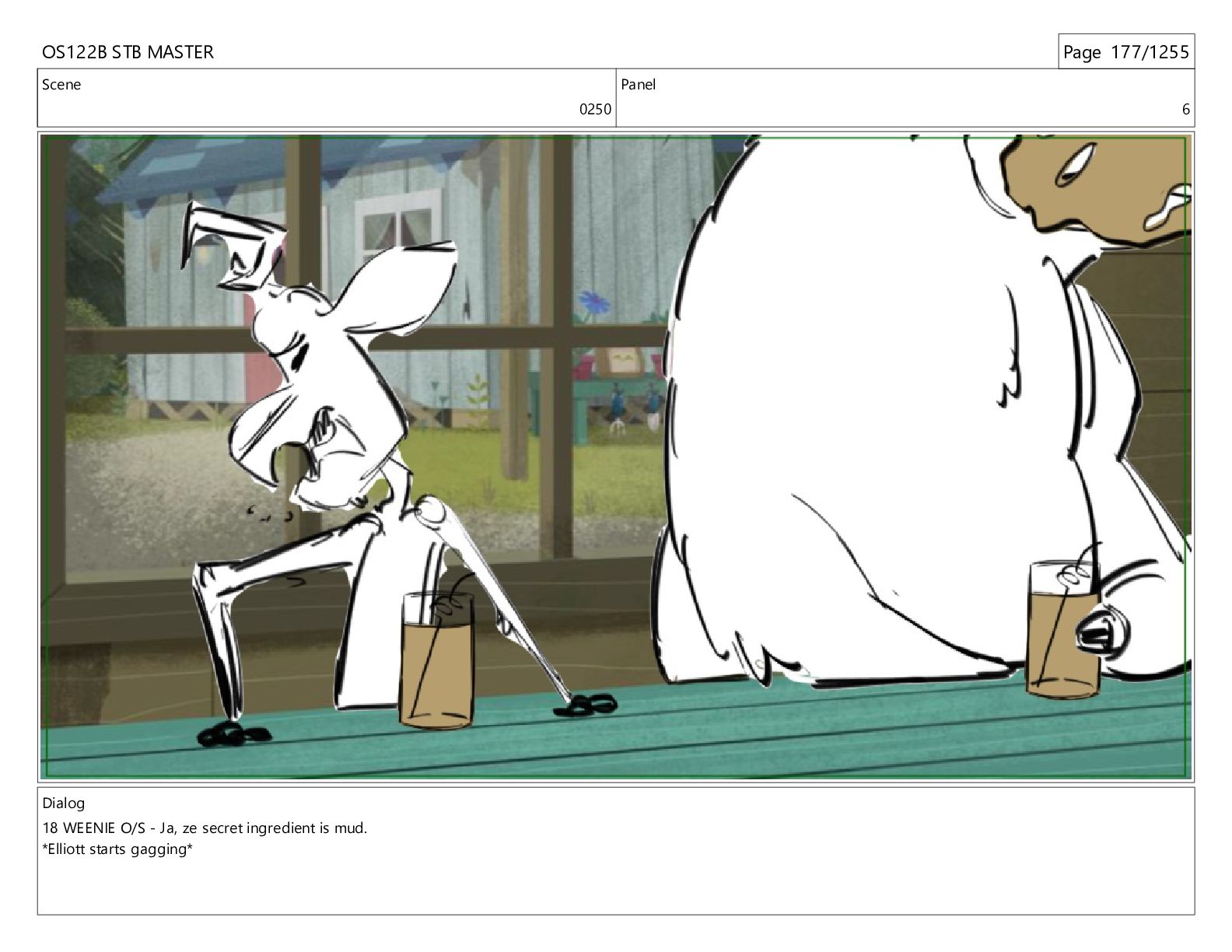The height and width of the screenshot is (952, 1232).
Task: Click the 'Page 177/1255' page indicator
Action: pyautogui.click(x=1125, y=52)
